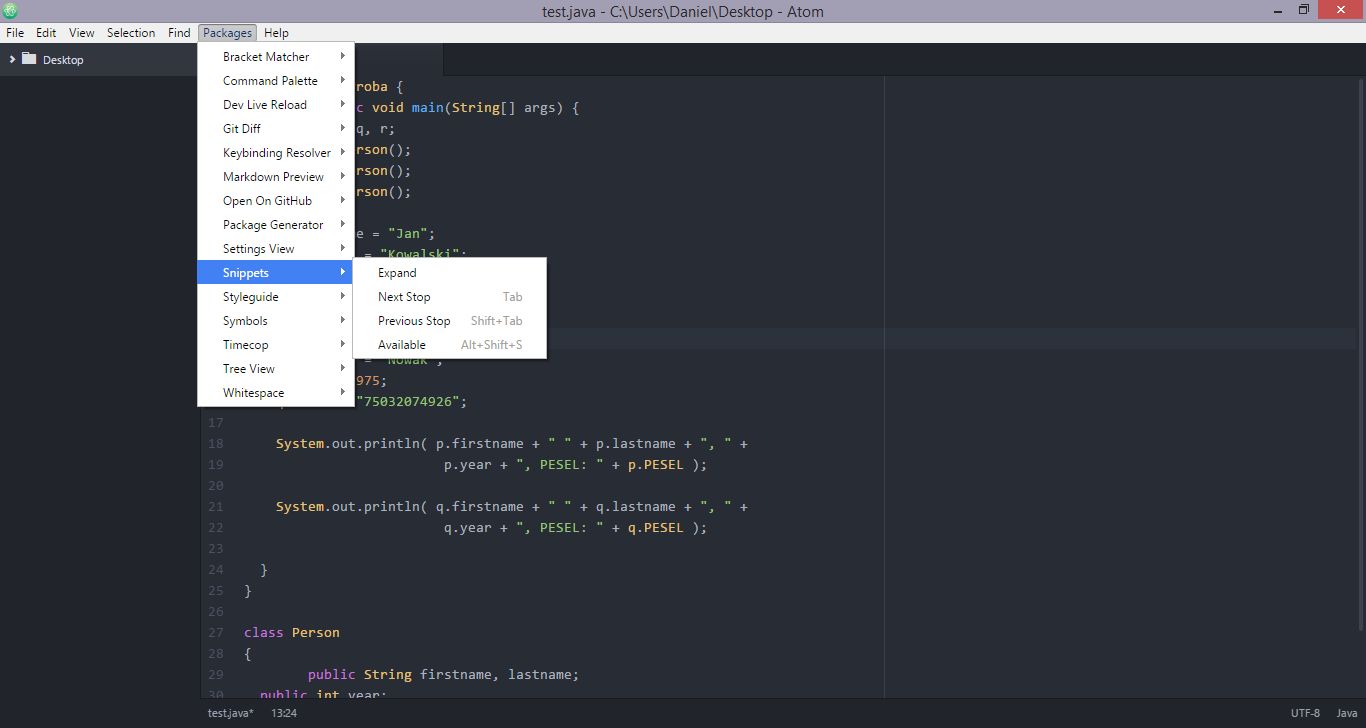The width and height of the screenshot is (1366, 728).
Task: Open Settings View submenu
Action: point(276,249)
